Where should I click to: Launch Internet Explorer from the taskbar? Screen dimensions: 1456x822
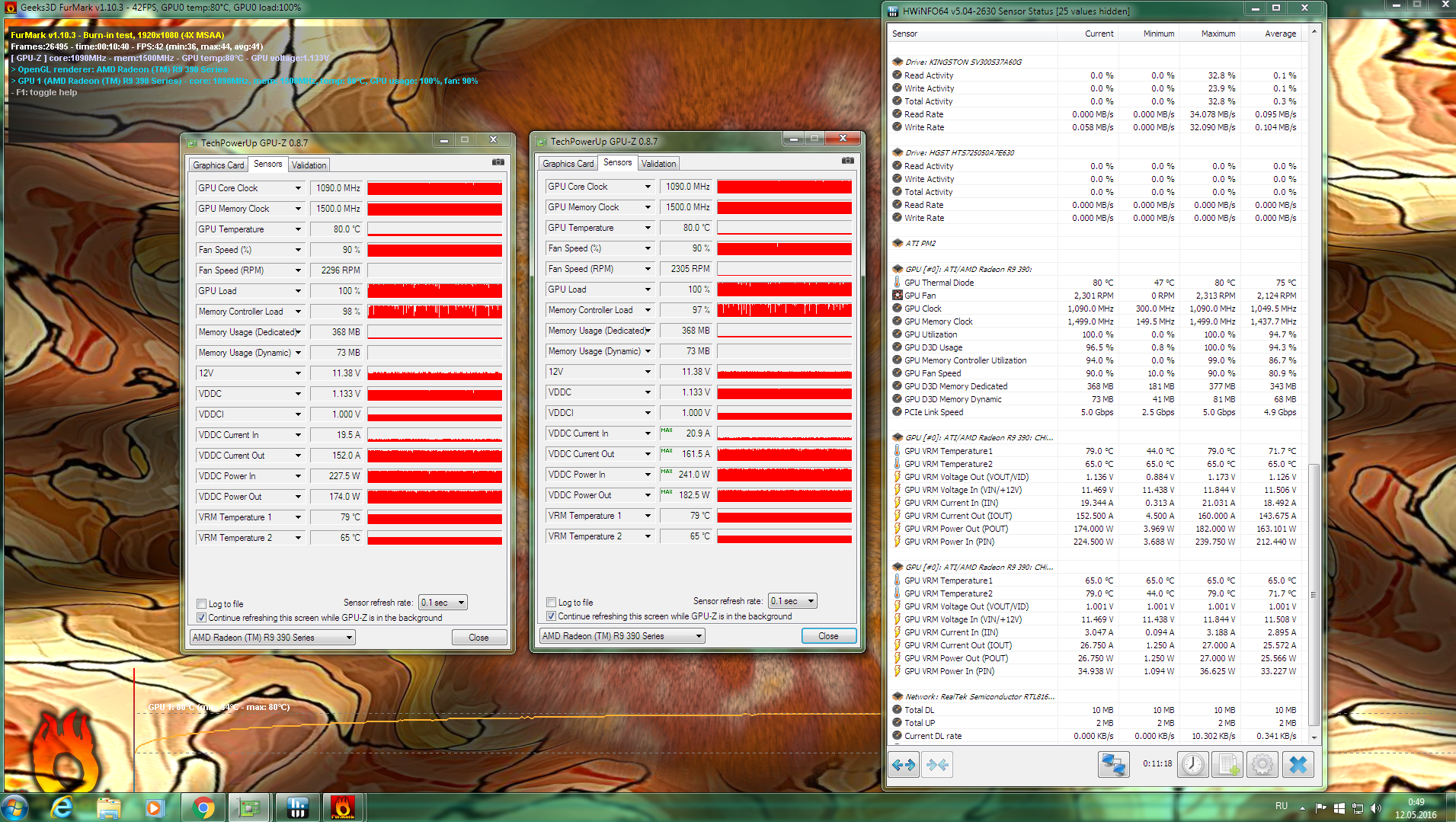click(x=62, y=808)
